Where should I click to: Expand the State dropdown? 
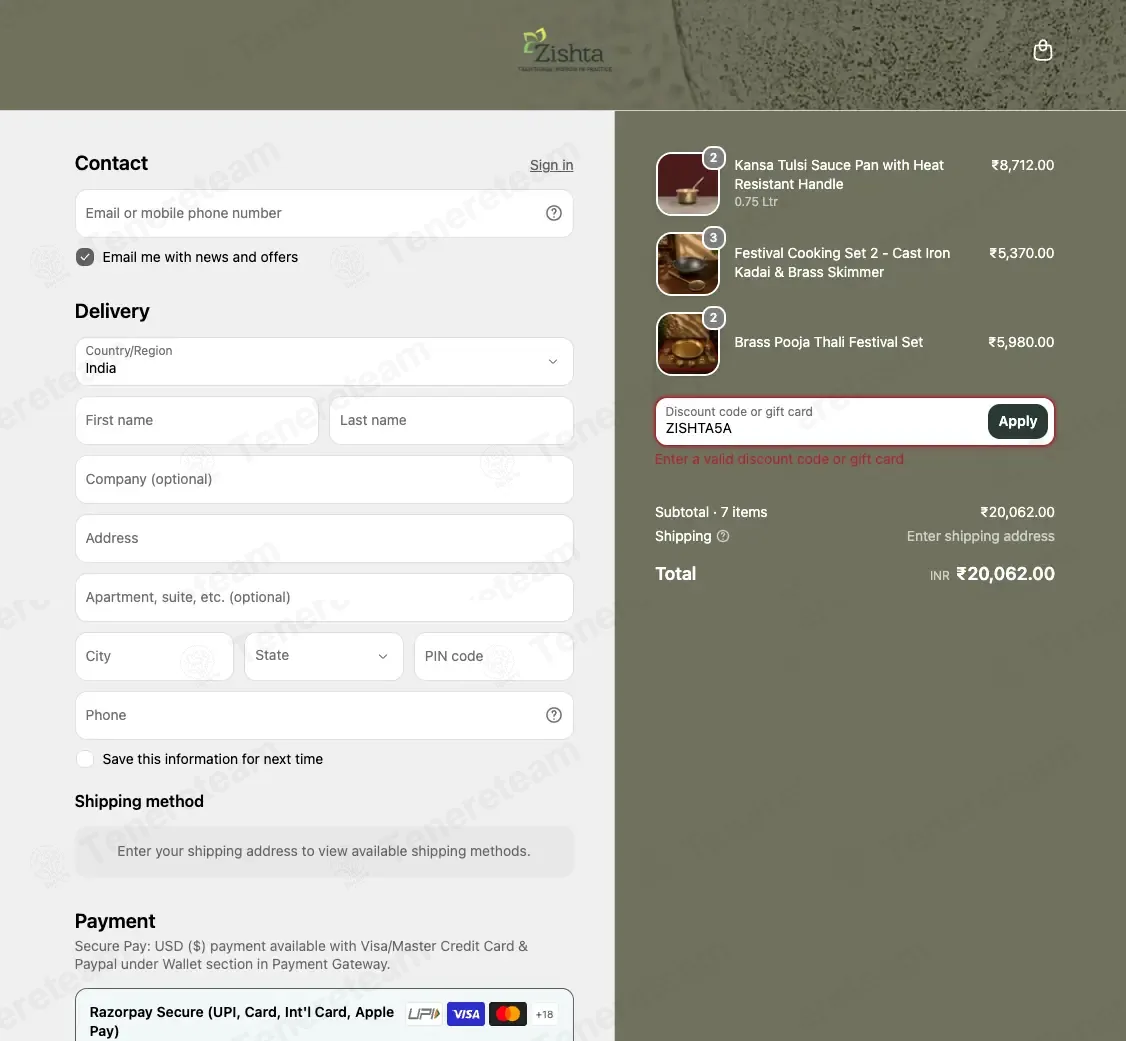click(x=324, y=656)
